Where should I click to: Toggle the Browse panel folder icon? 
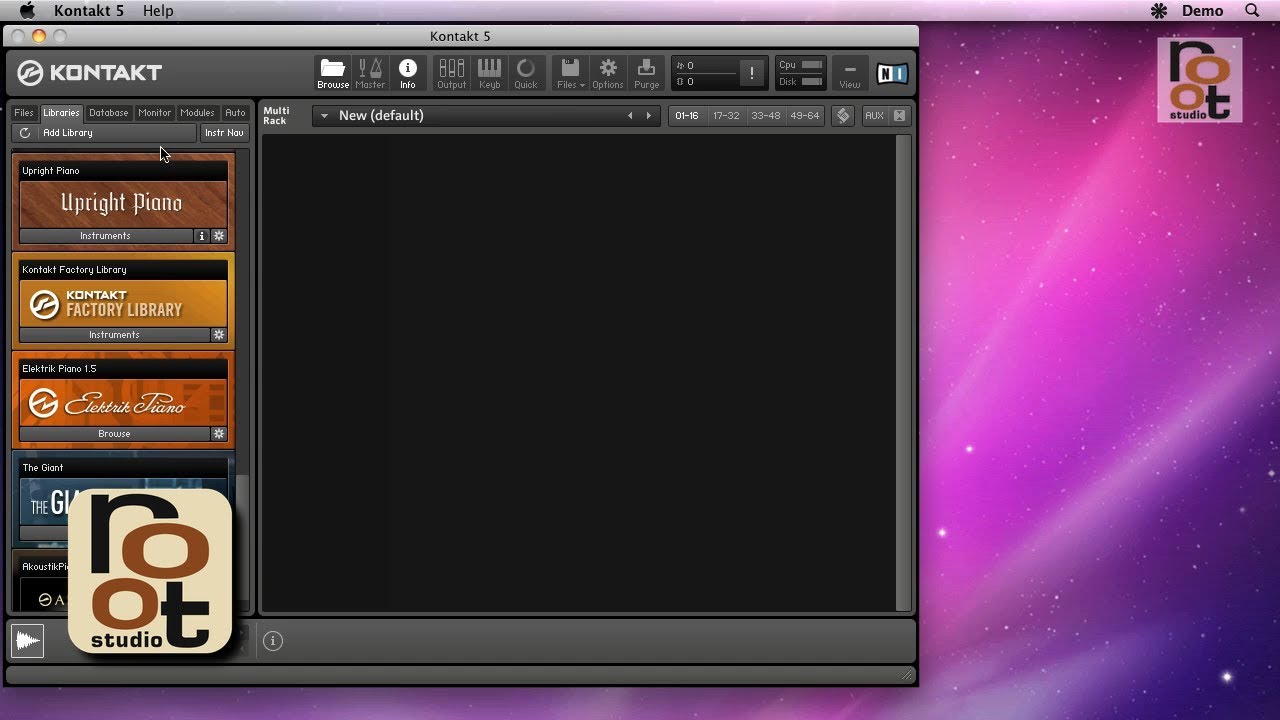(333, 72)
